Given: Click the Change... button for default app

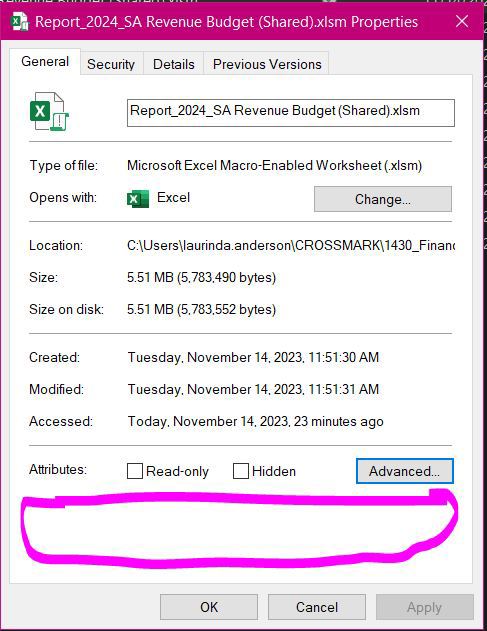Looking at the screenshot, I should (x=383, y=199).
